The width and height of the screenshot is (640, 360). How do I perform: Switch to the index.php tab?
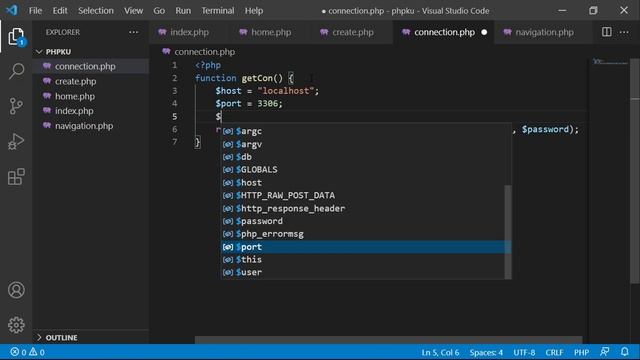[x=189, y=32]
